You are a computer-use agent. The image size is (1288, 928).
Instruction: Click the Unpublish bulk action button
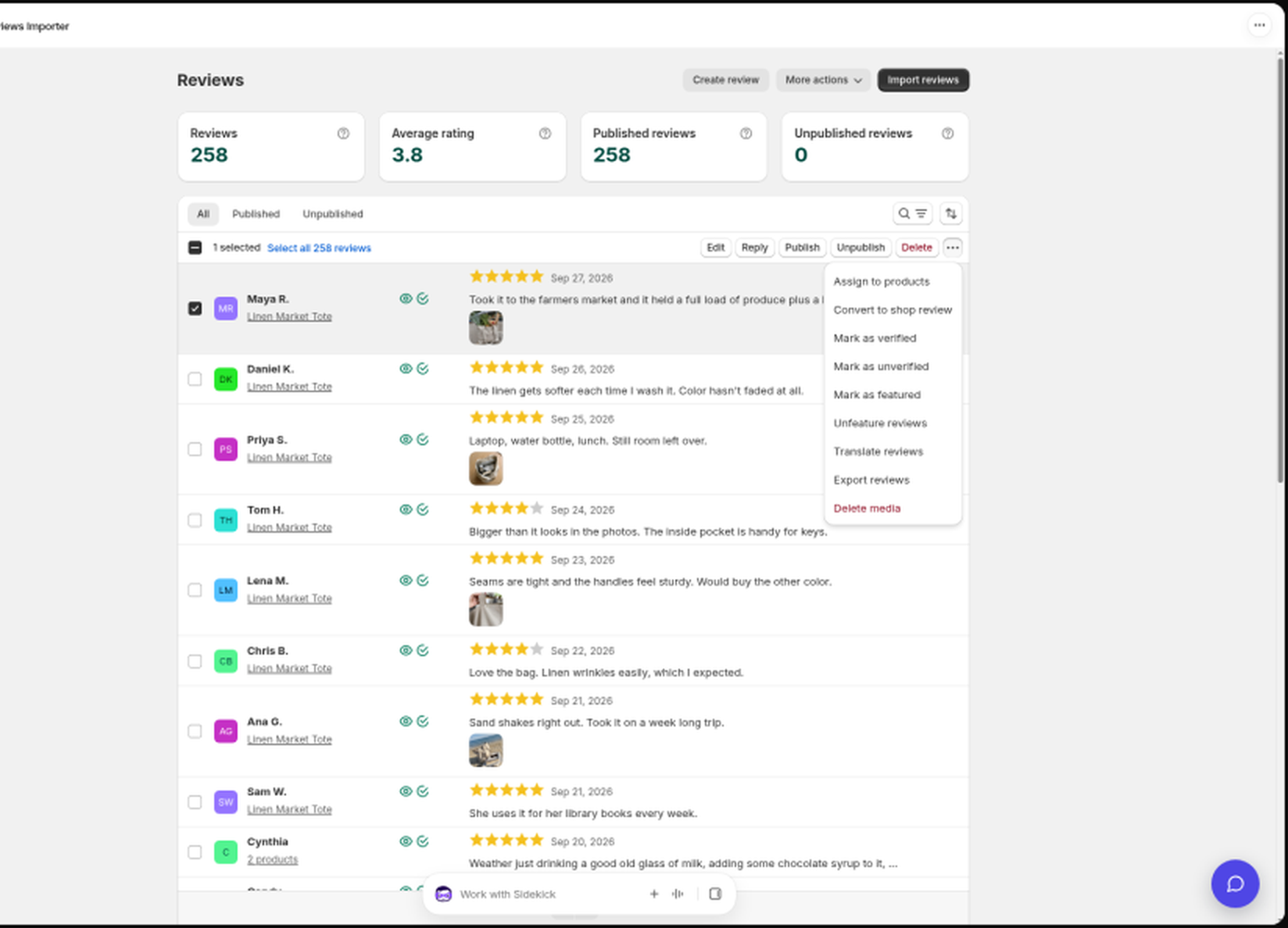coord(860,248)
